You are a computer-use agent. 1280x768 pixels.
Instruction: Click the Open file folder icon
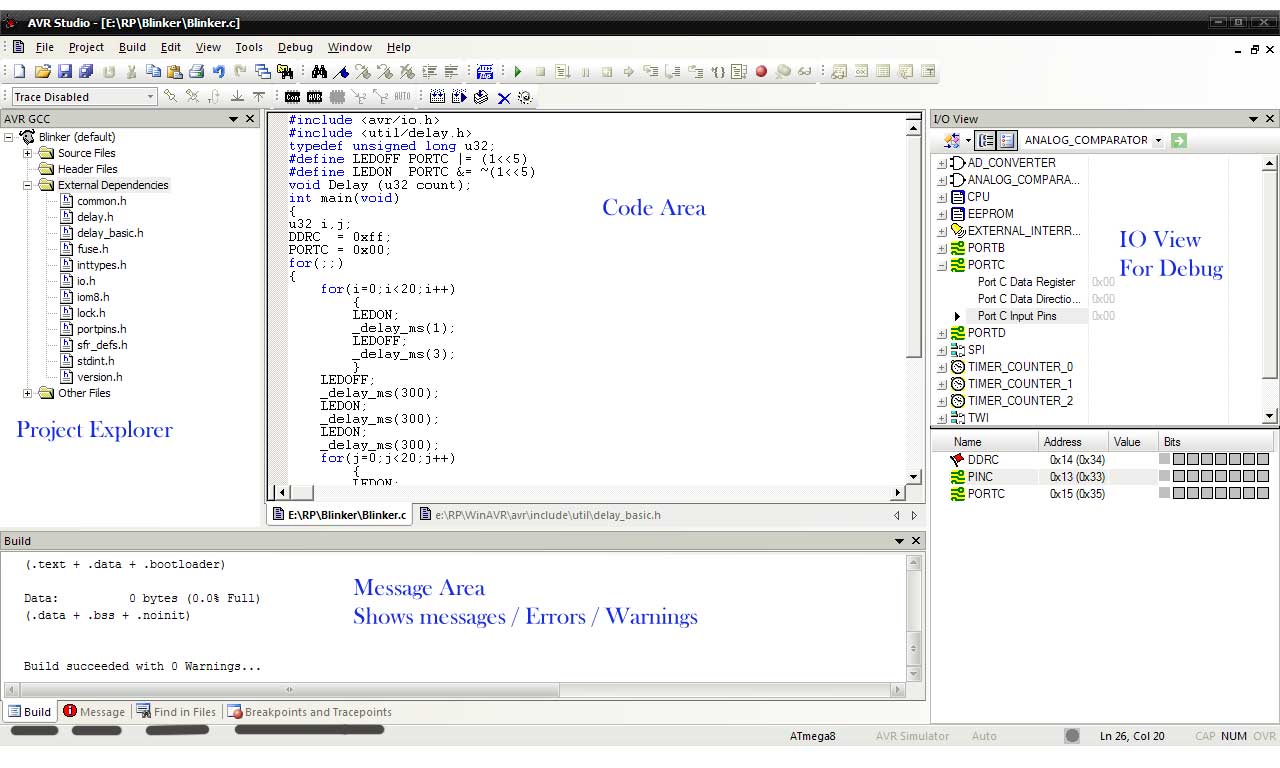point(43,71)
